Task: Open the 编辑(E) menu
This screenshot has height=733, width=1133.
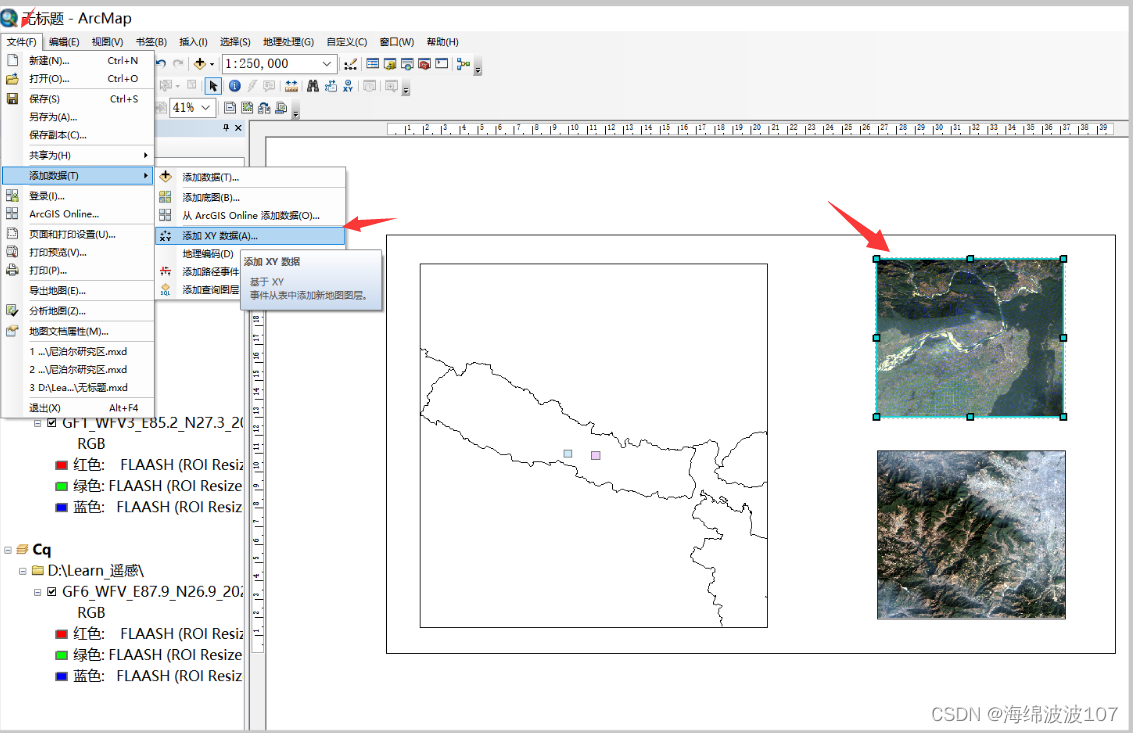Action: coord(64,42)
